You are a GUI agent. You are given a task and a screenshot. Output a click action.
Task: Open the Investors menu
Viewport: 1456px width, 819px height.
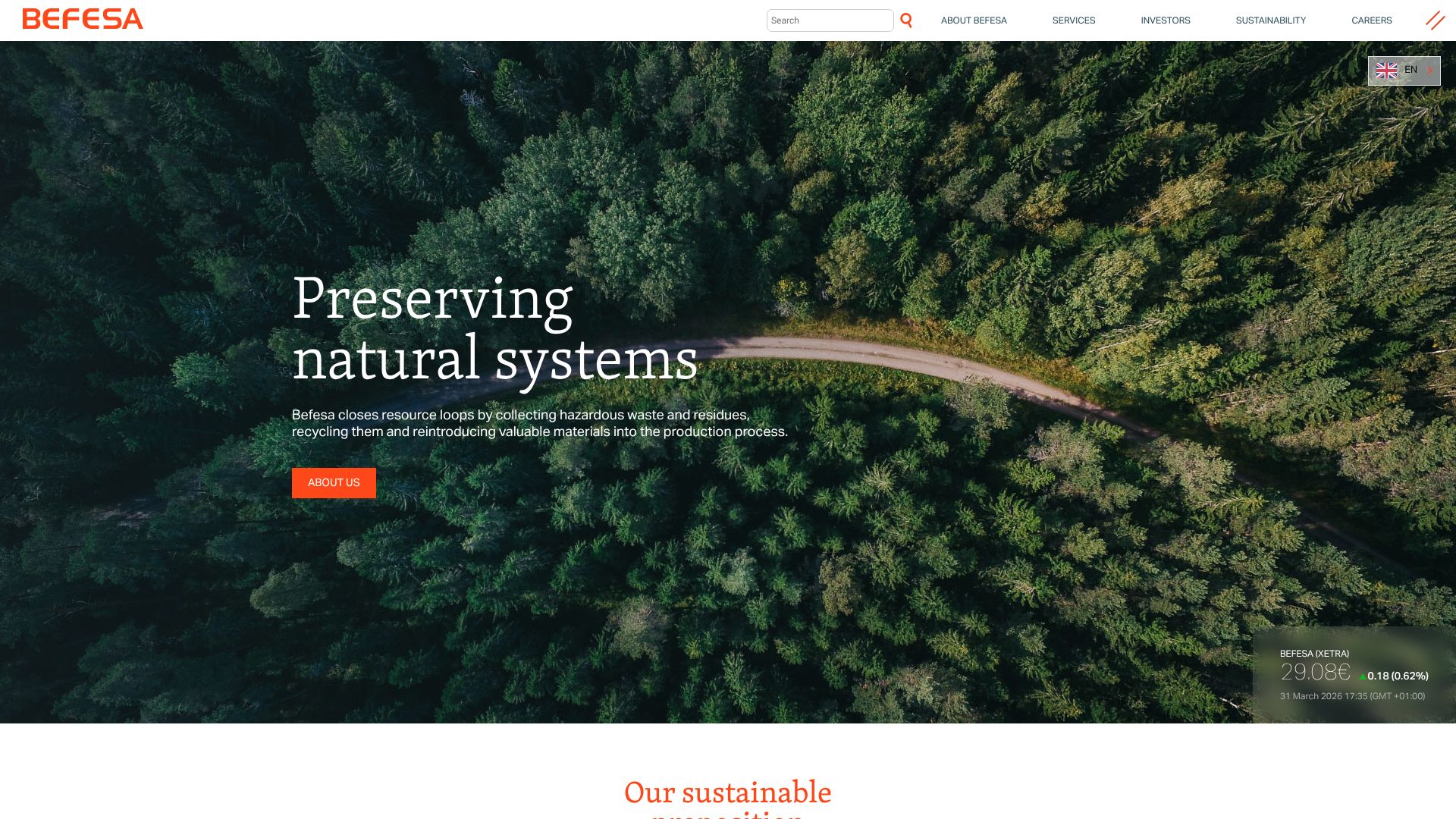(x=1165, y=20)
